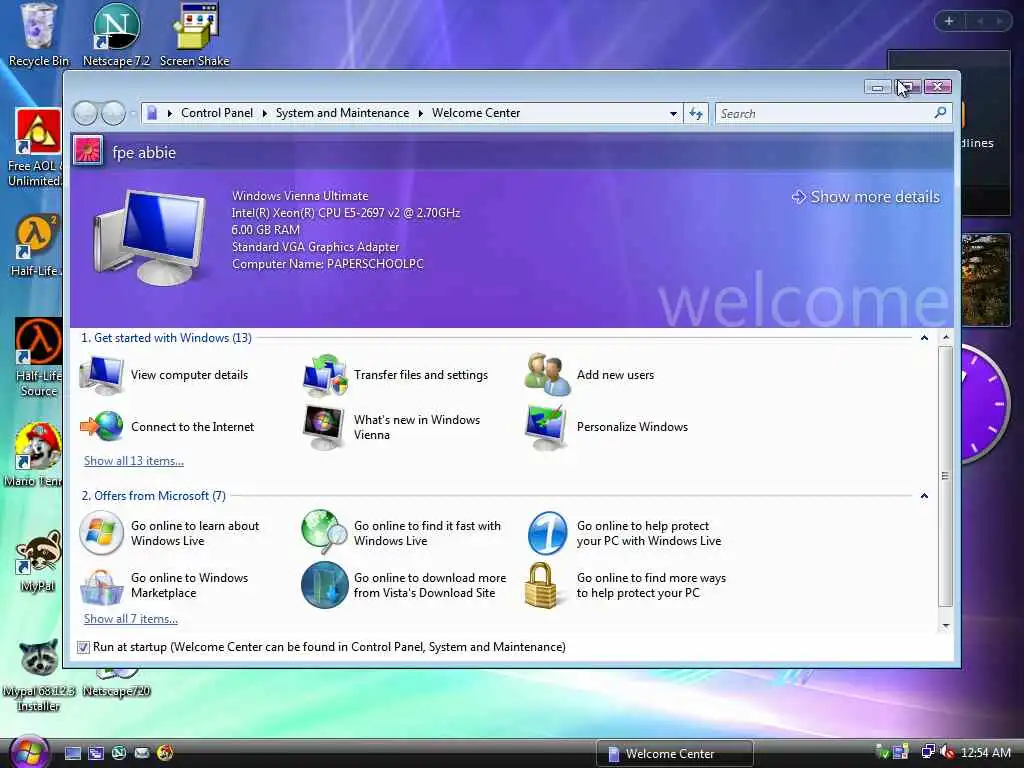The width and height of the screenshot is (1024, 768).
Task: Click scrollbar down arrow
Action: 945,626
